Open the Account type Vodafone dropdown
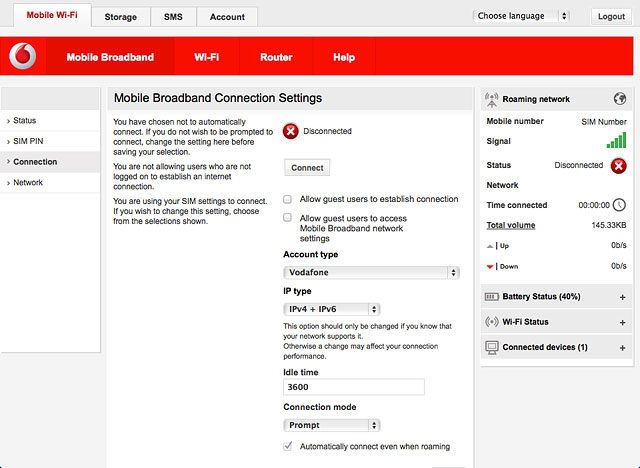 [371, 273]
